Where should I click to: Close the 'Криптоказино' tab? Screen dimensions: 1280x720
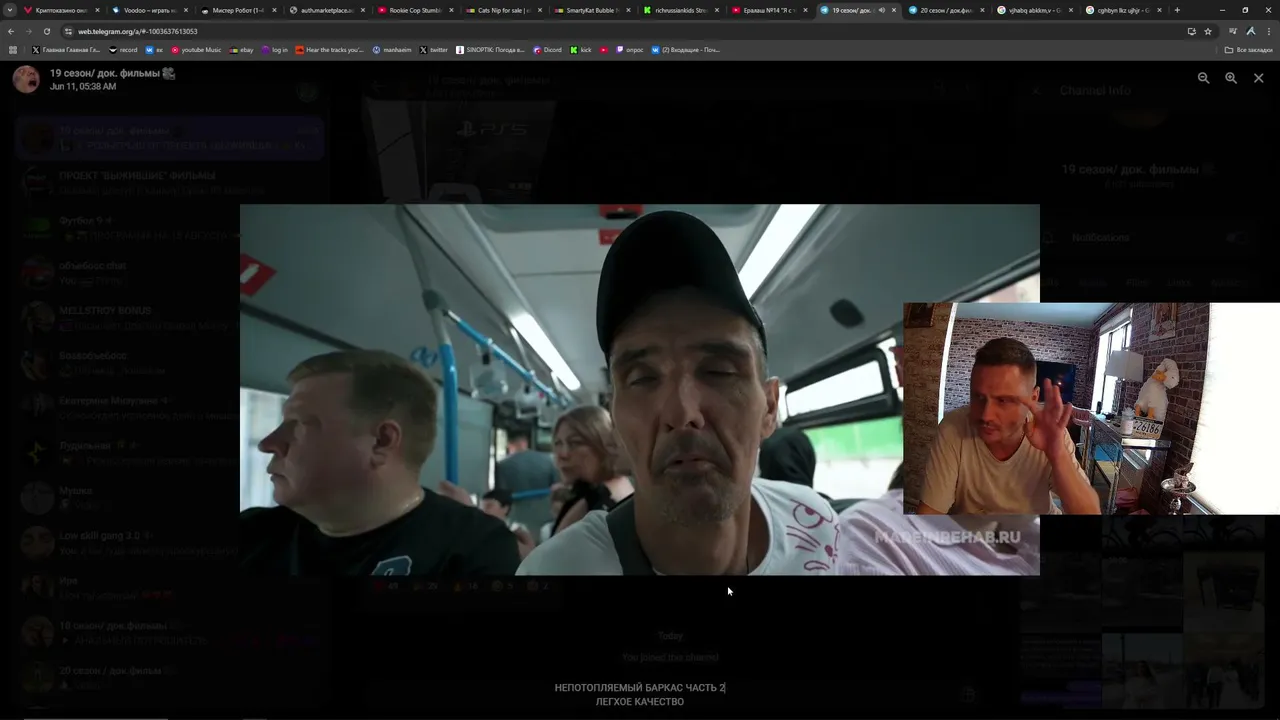97,10
